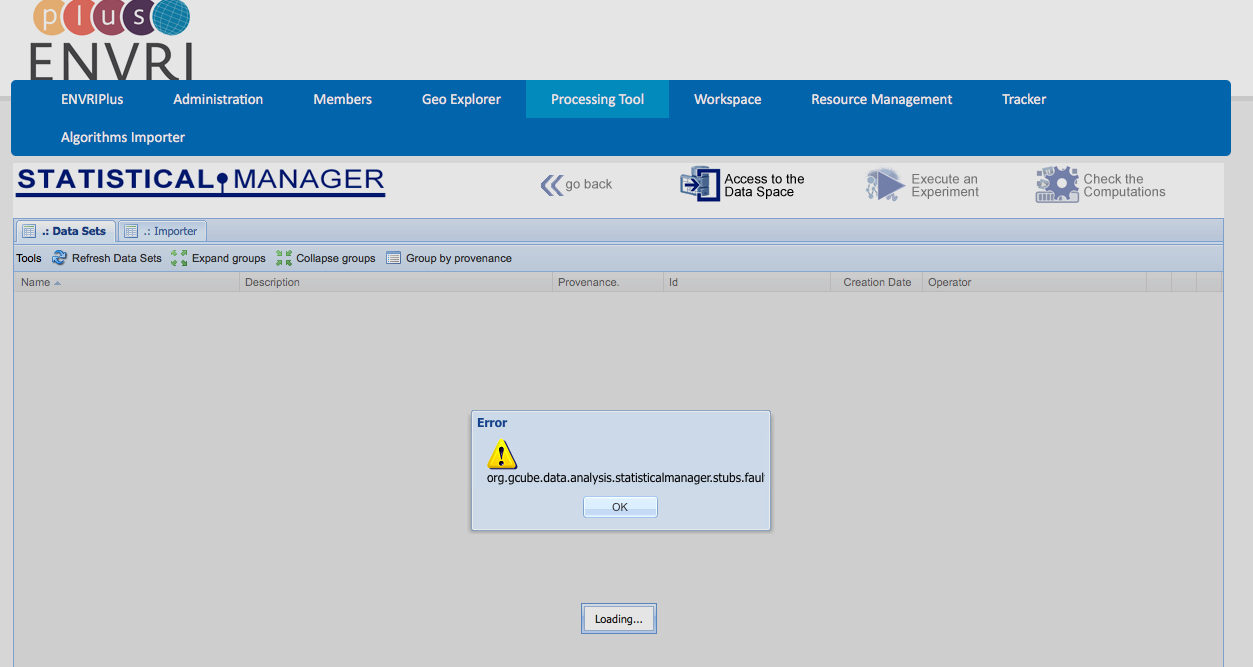Click the Statistical Manager logo

click(200, 181)
